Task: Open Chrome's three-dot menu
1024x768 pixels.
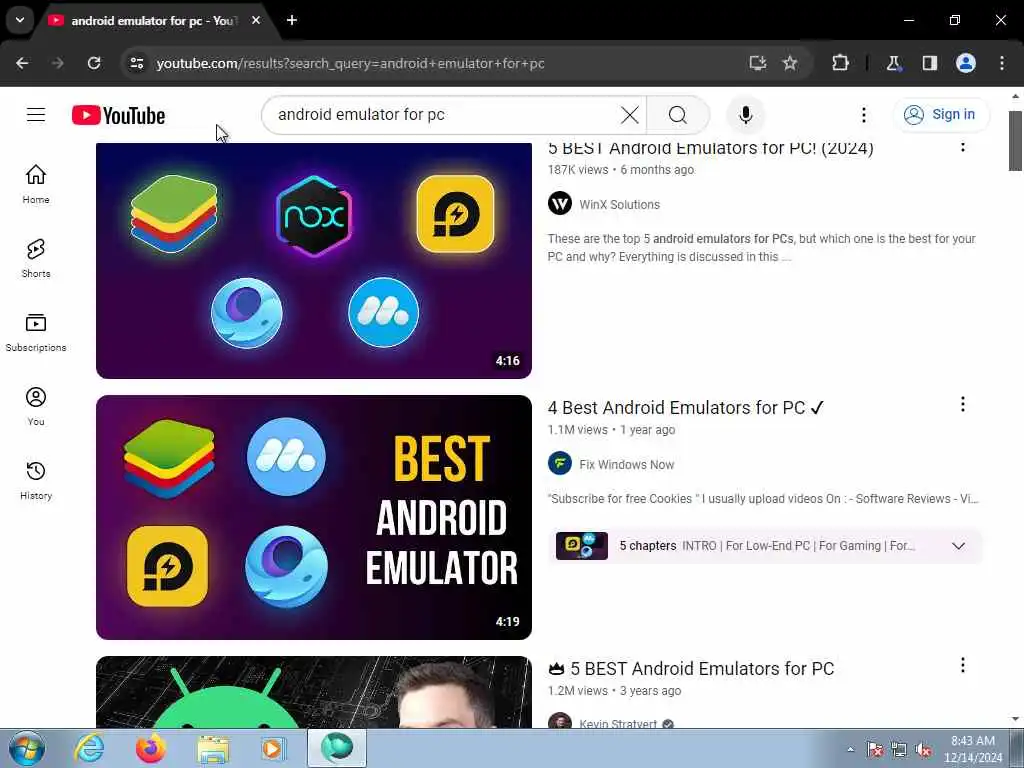Action: 1002,63
